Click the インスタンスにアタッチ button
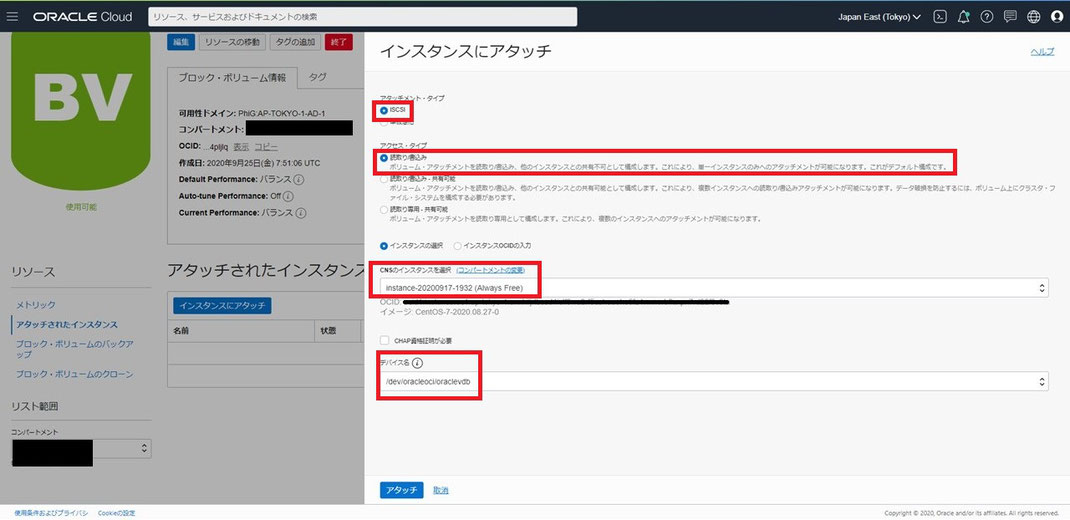Viewport: 1070px width, 520px height. tap(222, 306)
